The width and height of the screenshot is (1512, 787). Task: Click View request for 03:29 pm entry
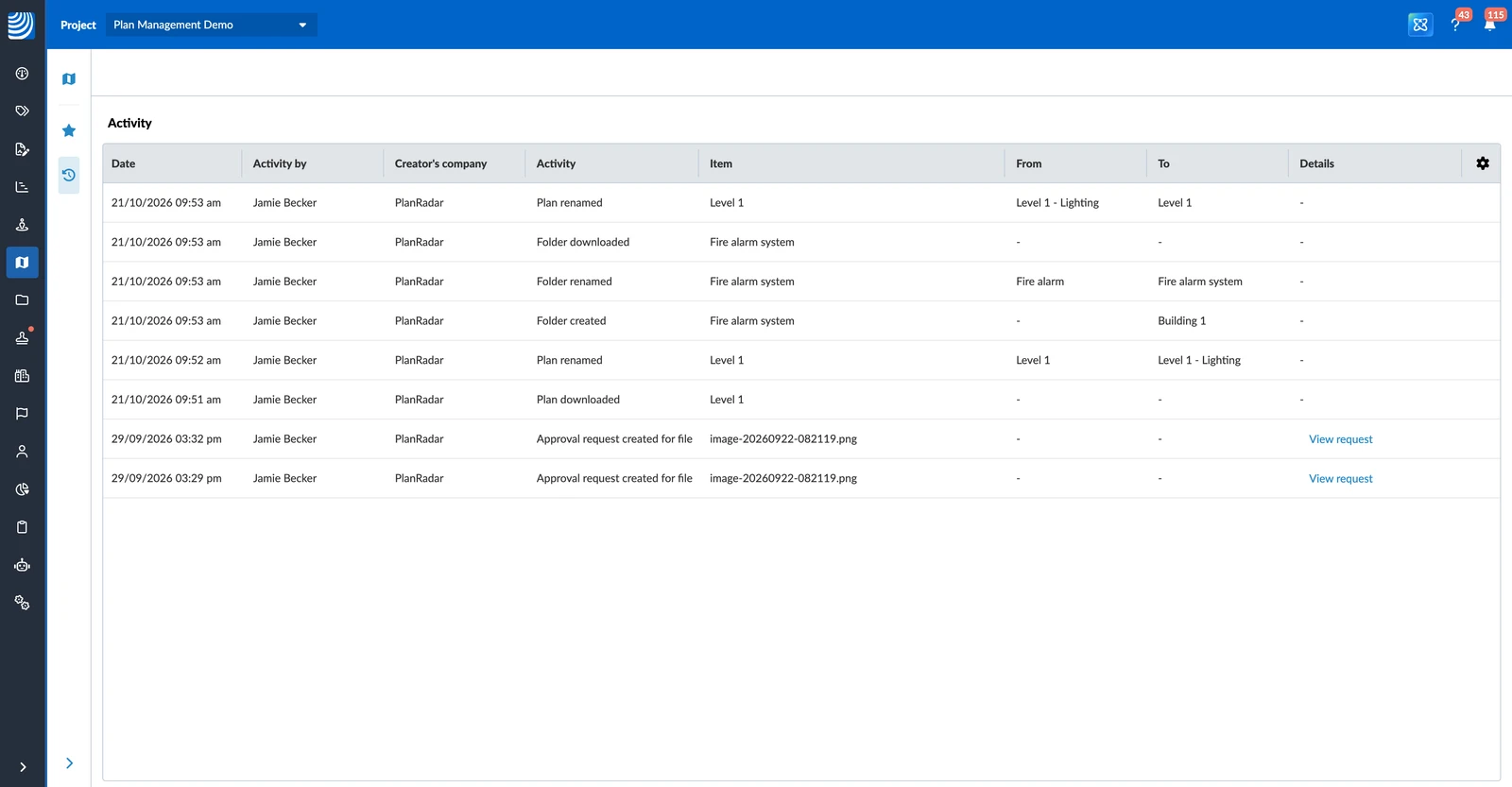pyautogui.click(x=1340, y=479)
